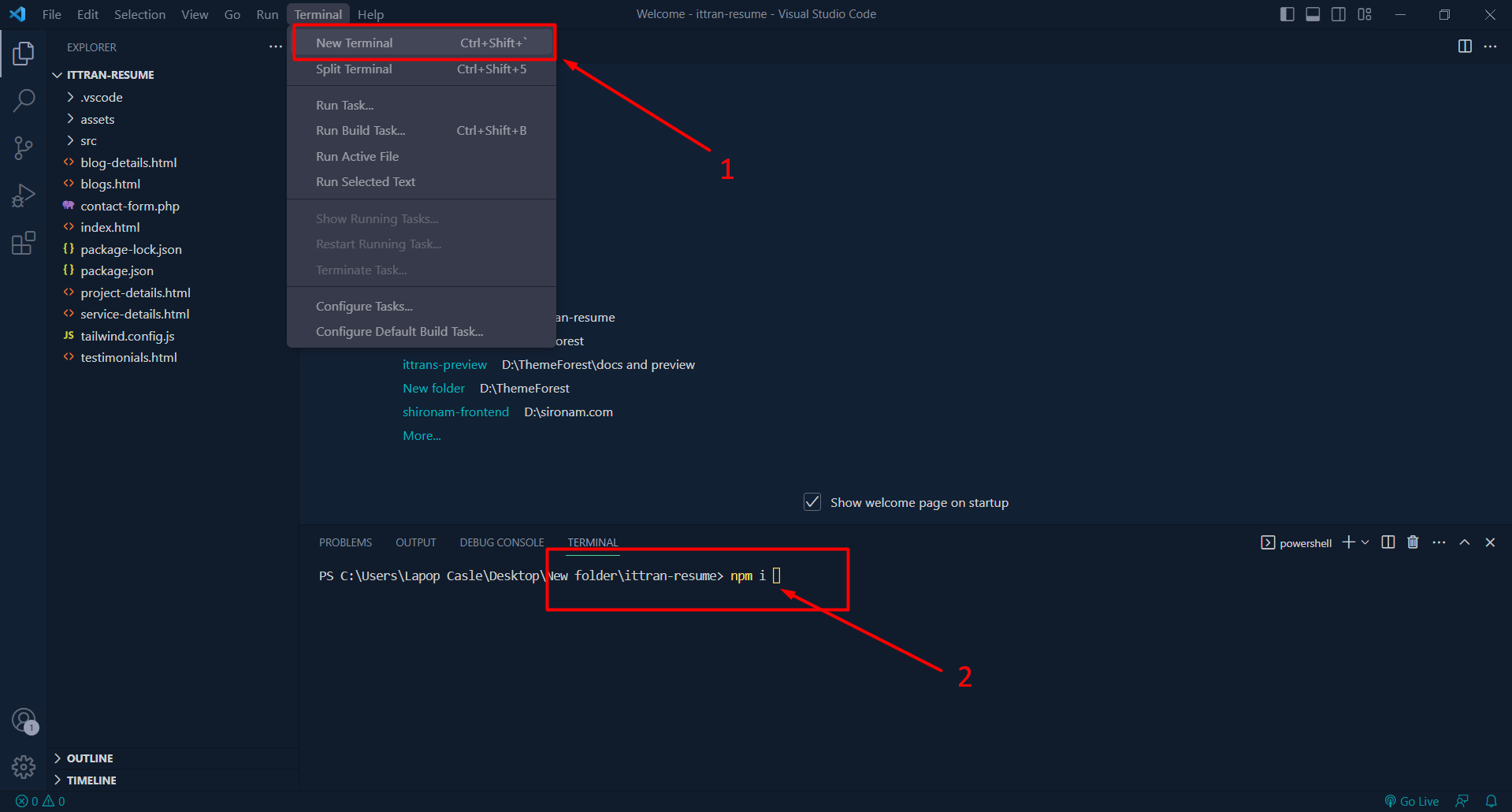The height and width of the screenshot is (812, 1512).
Task: Maximize the panel size chevron
Action: coord(1465,542)
